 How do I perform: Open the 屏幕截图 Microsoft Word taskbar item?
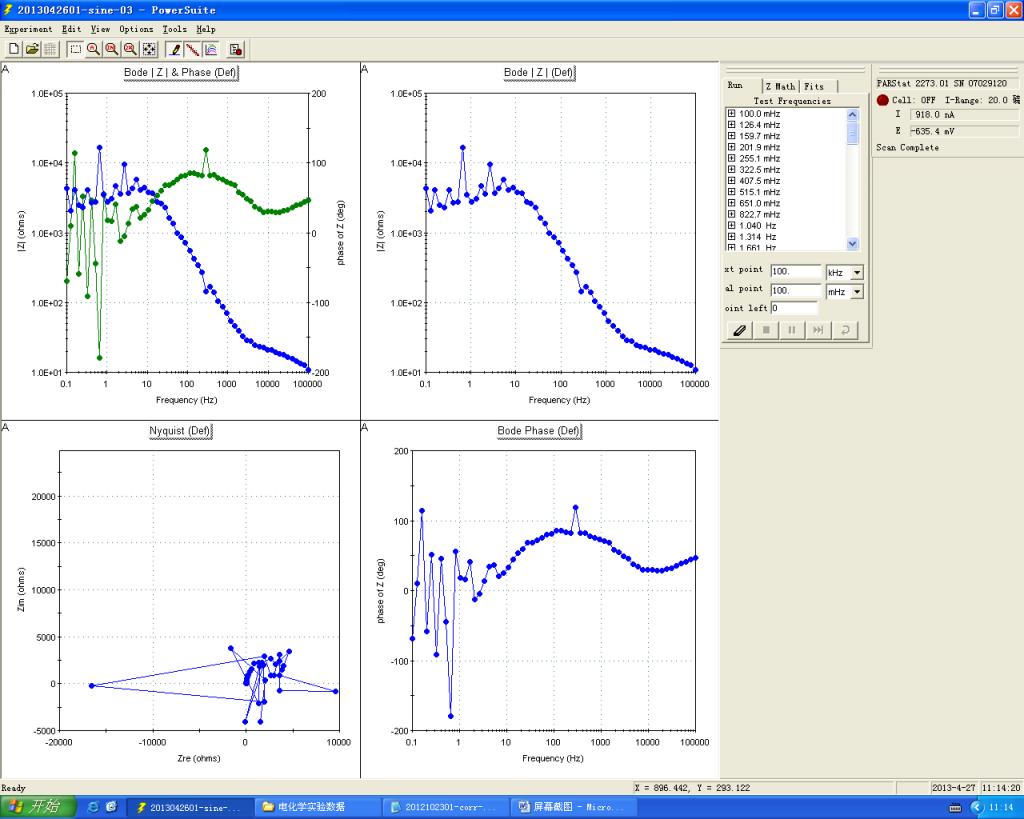[x=572, y=808]
